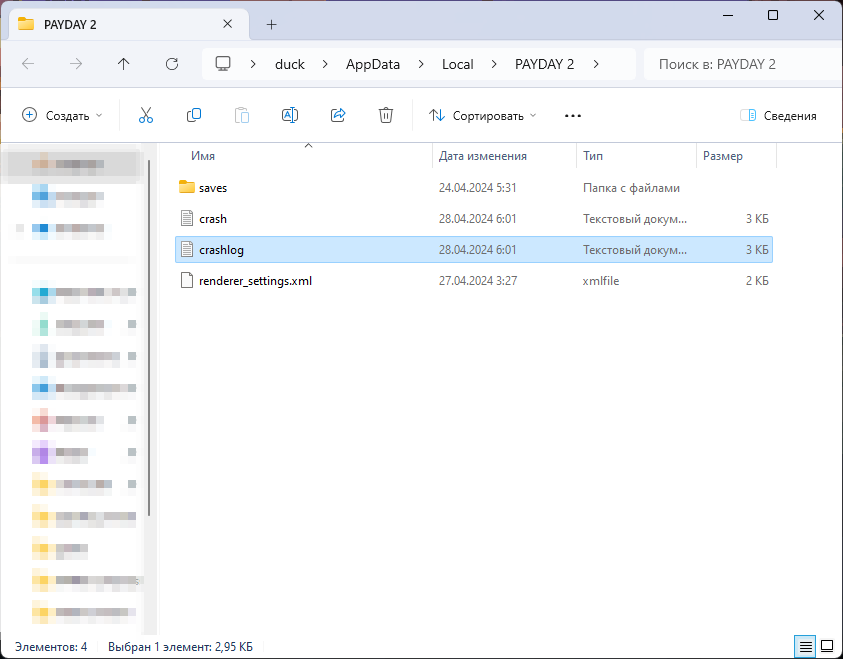Viewport: 843px width, 659px height.
Task: Maximize the Explorer window
Action: (773, 15)
